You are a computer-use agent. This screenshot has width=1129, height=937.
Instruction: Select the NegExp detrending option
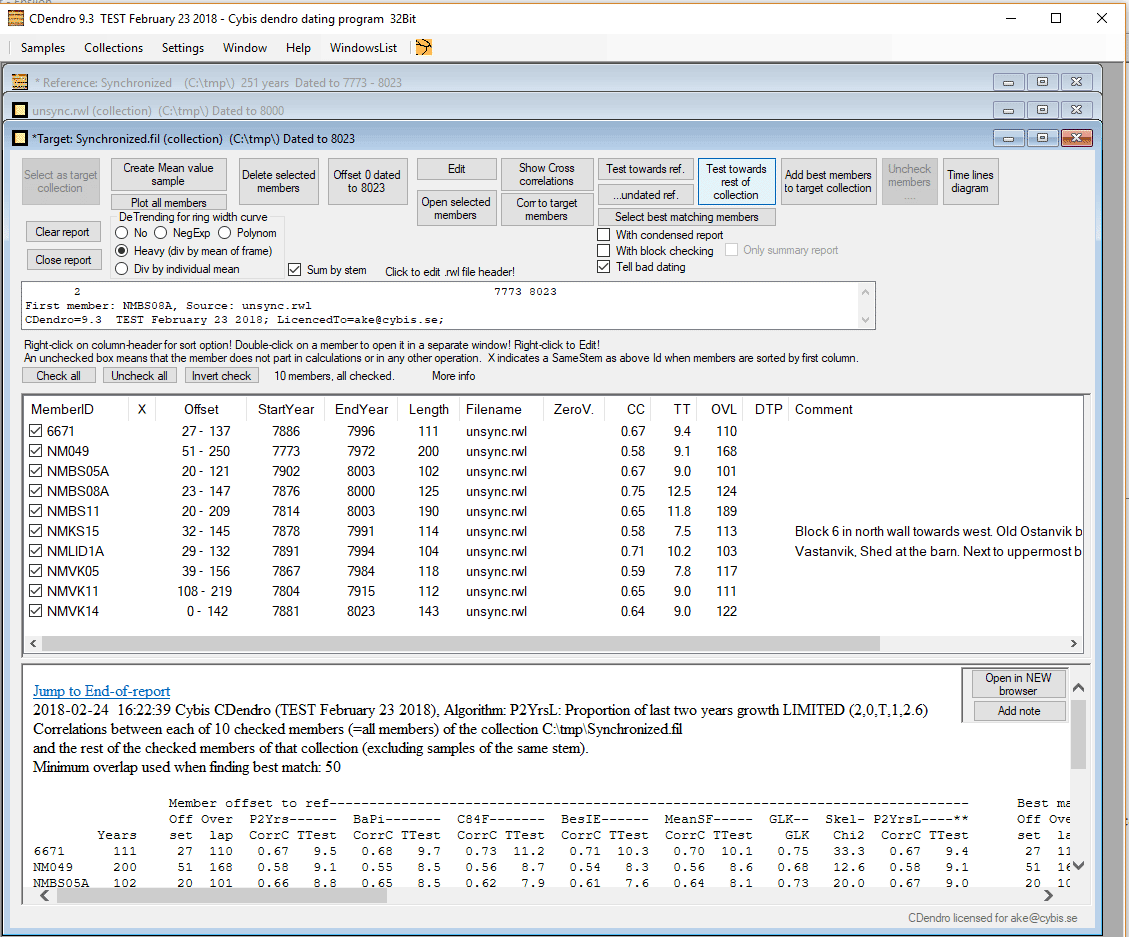[x=161, y=233]
